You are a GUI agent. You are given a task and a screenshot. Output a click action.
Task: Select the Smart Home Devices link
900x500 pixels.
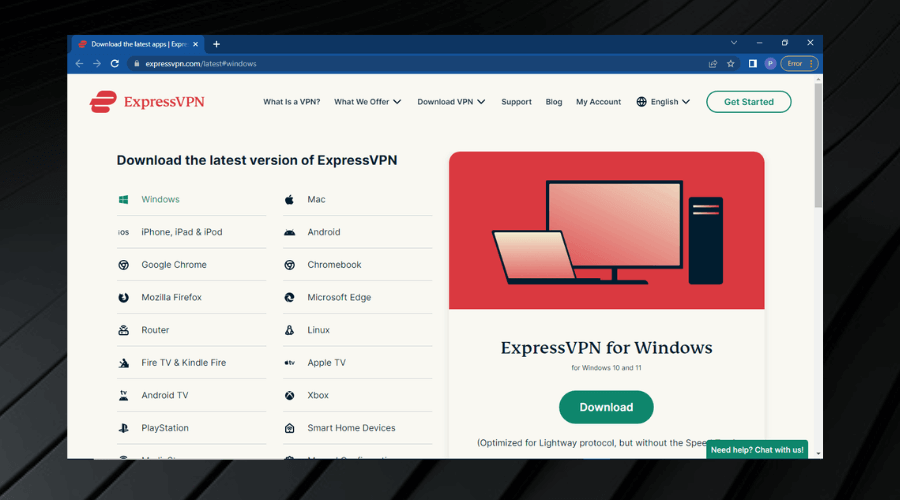[351, 428]
